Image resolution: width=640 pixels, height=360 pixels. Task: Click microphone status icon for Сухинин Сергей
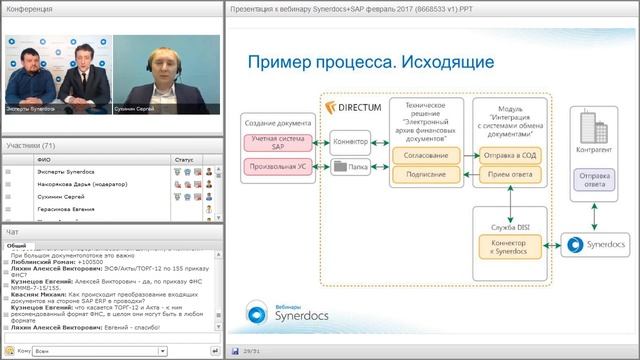tap(178, 197)
